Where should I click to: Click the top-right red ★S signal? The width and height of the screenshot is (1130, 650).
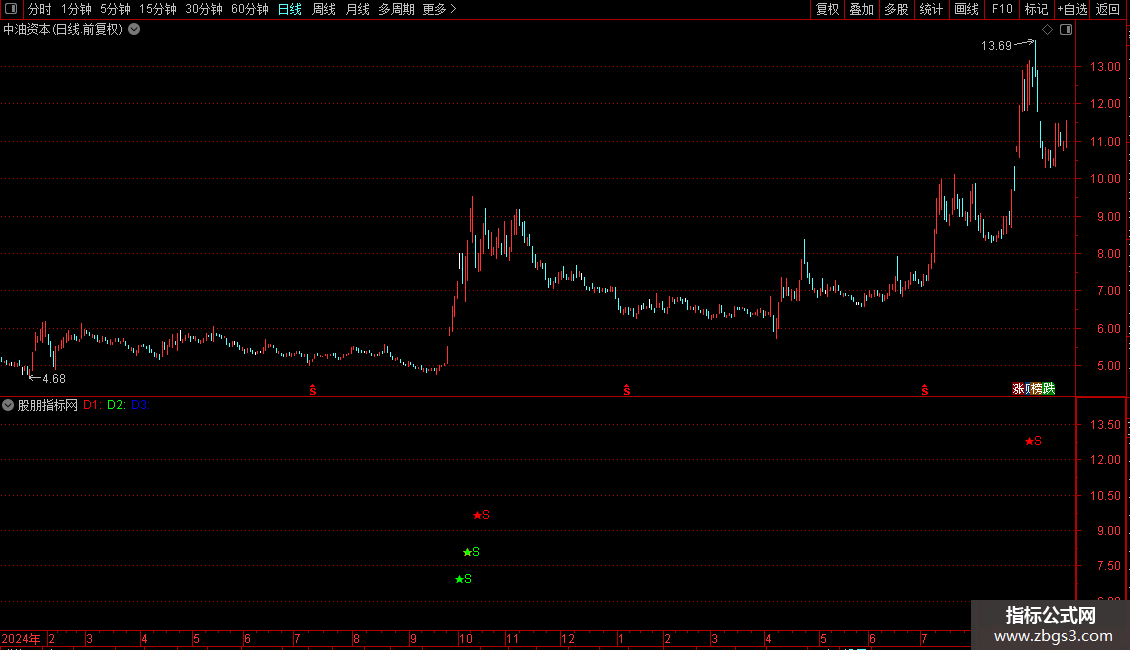coord(1033,441)
